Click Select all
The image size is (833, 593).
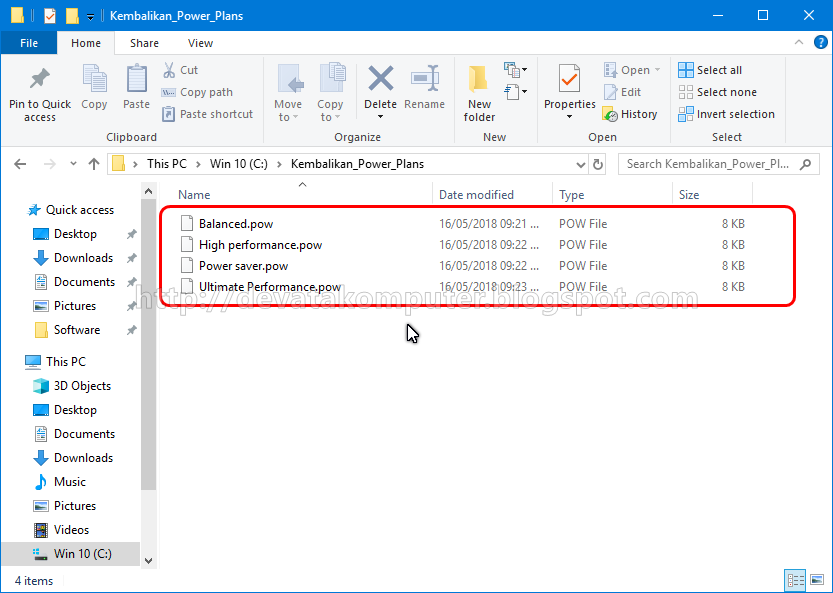point(710,70)
